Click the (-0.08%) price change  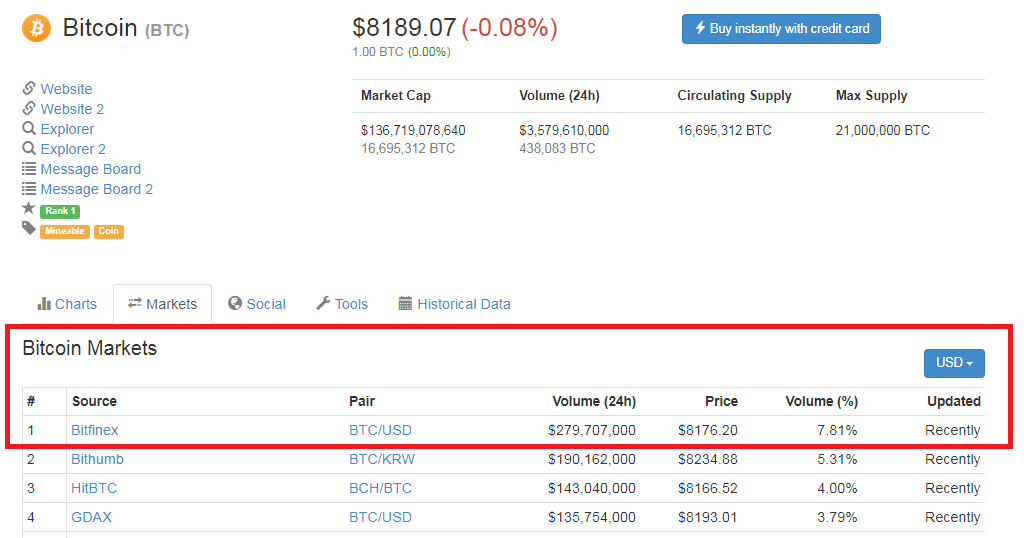pyautogui.click(x=509, y=27)
